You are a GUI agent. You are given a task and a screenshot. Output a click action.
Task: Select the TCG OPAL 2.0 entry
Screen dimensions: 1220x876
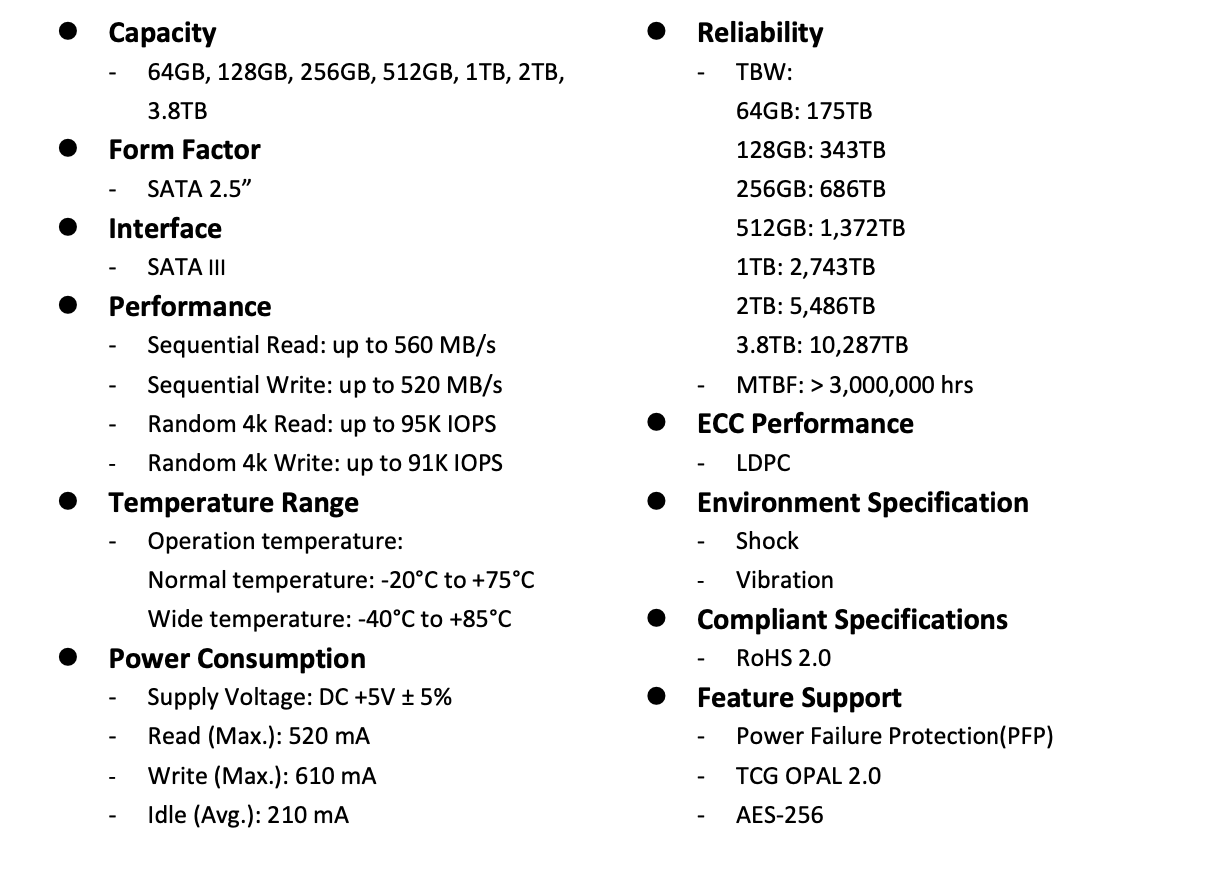(808, 775)
